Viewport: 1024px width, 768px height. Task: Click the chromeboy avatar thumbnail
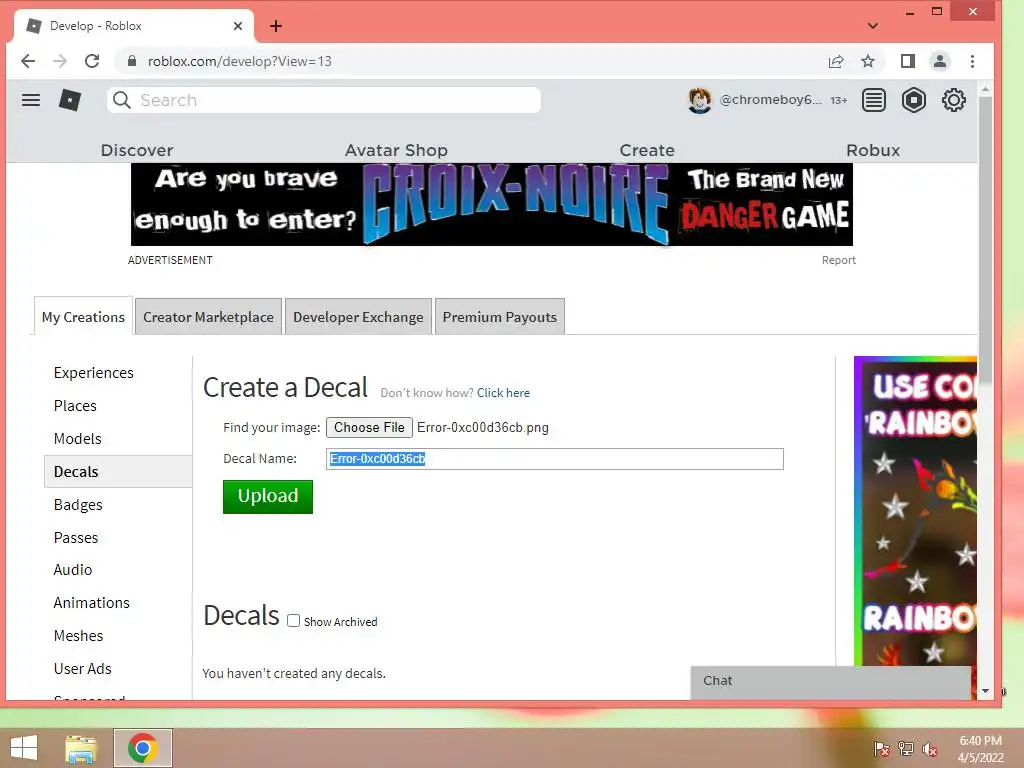[699, 100]
